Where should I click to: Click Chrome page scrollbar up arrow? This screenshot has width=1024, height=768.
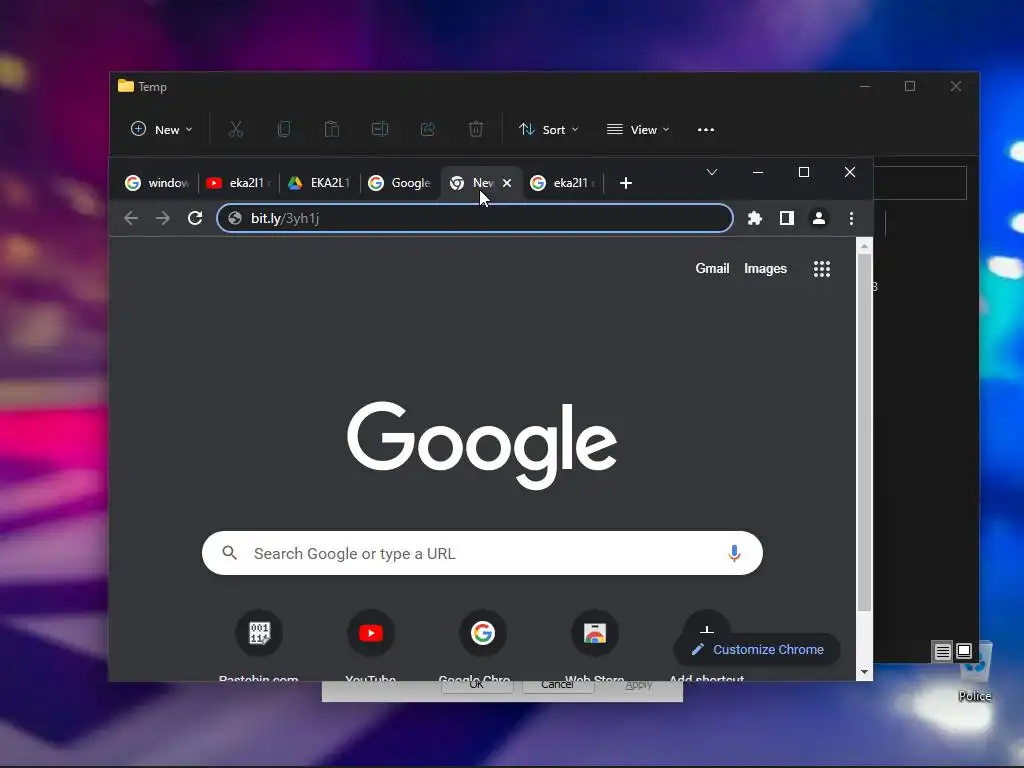coord(864,246)
